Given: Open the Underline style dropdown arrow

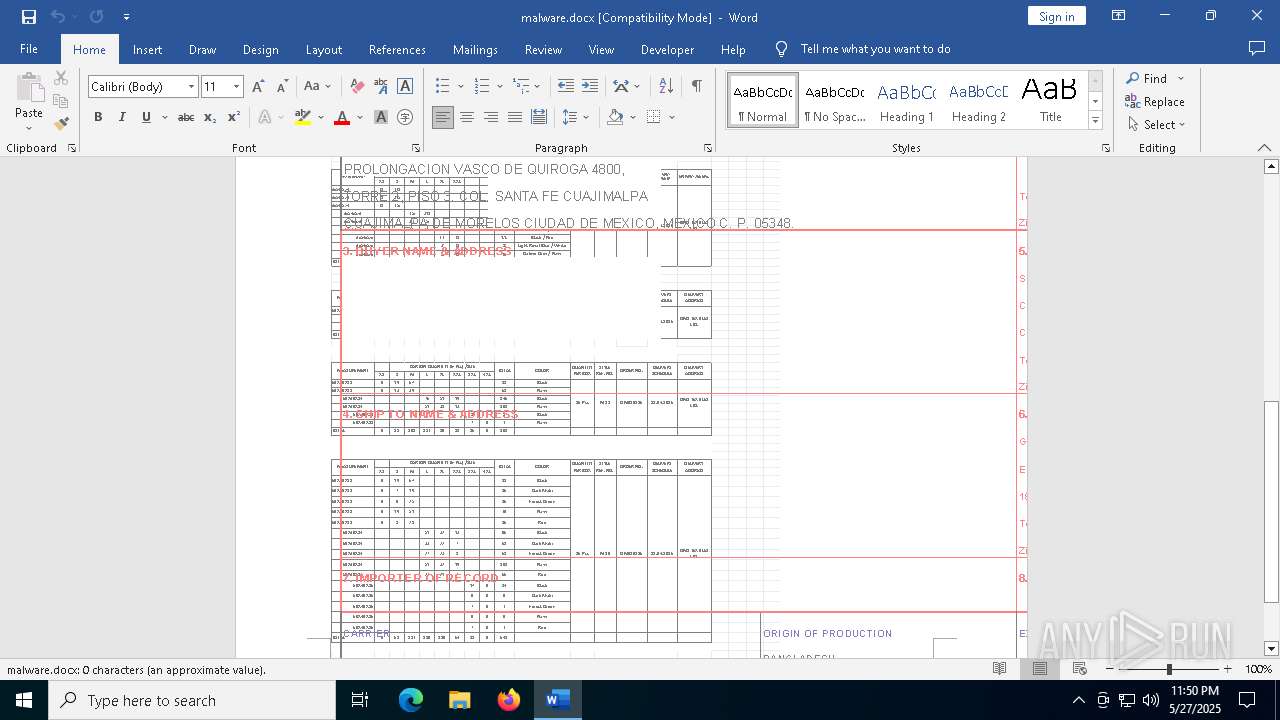Looking at the screenshot, I should pyautogui.click(x=163, y=117).
